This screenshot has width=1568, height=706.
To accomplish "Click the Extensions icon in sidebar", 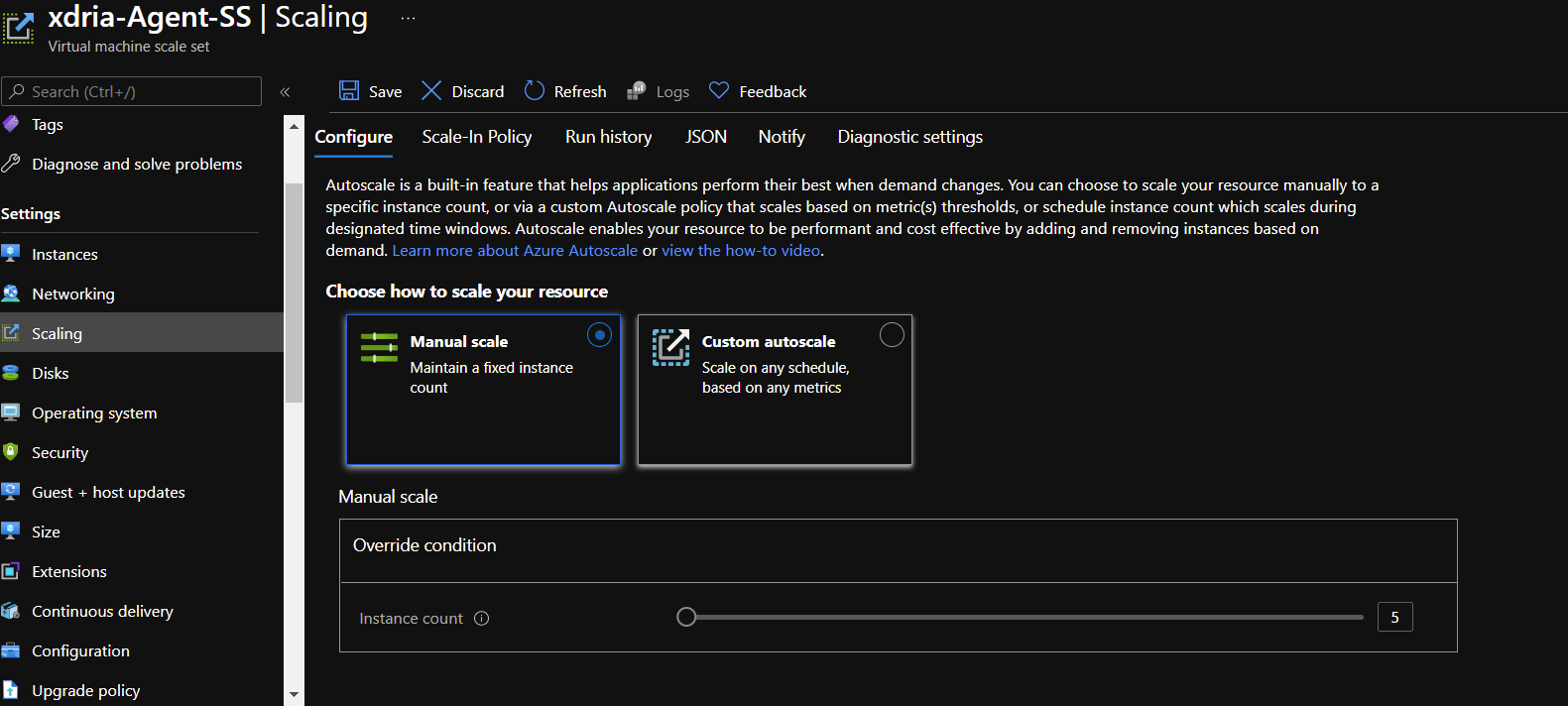I will 11,571.
